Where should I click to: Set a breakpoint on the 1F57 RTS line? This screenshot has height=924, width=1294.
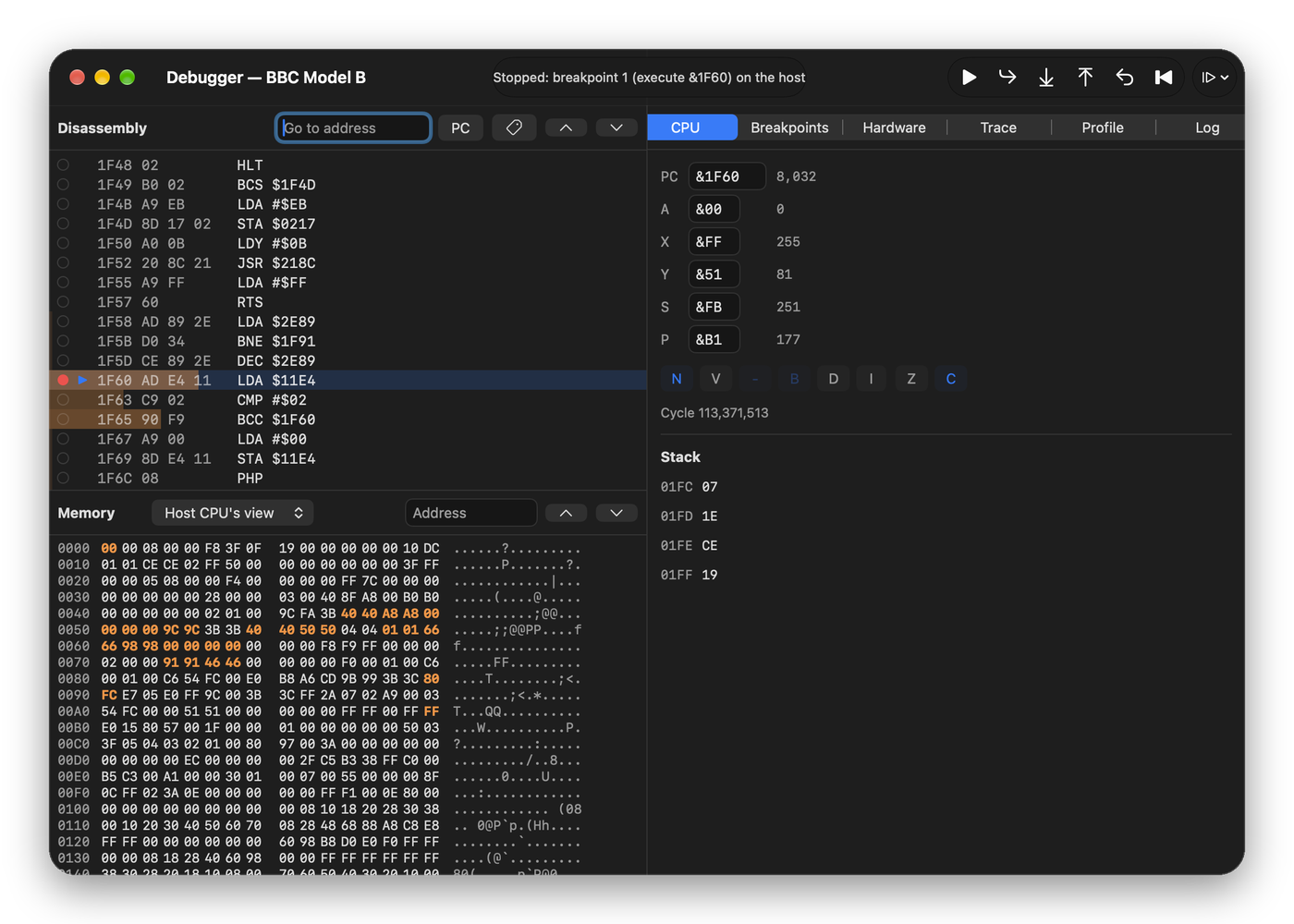coord(63,301)
